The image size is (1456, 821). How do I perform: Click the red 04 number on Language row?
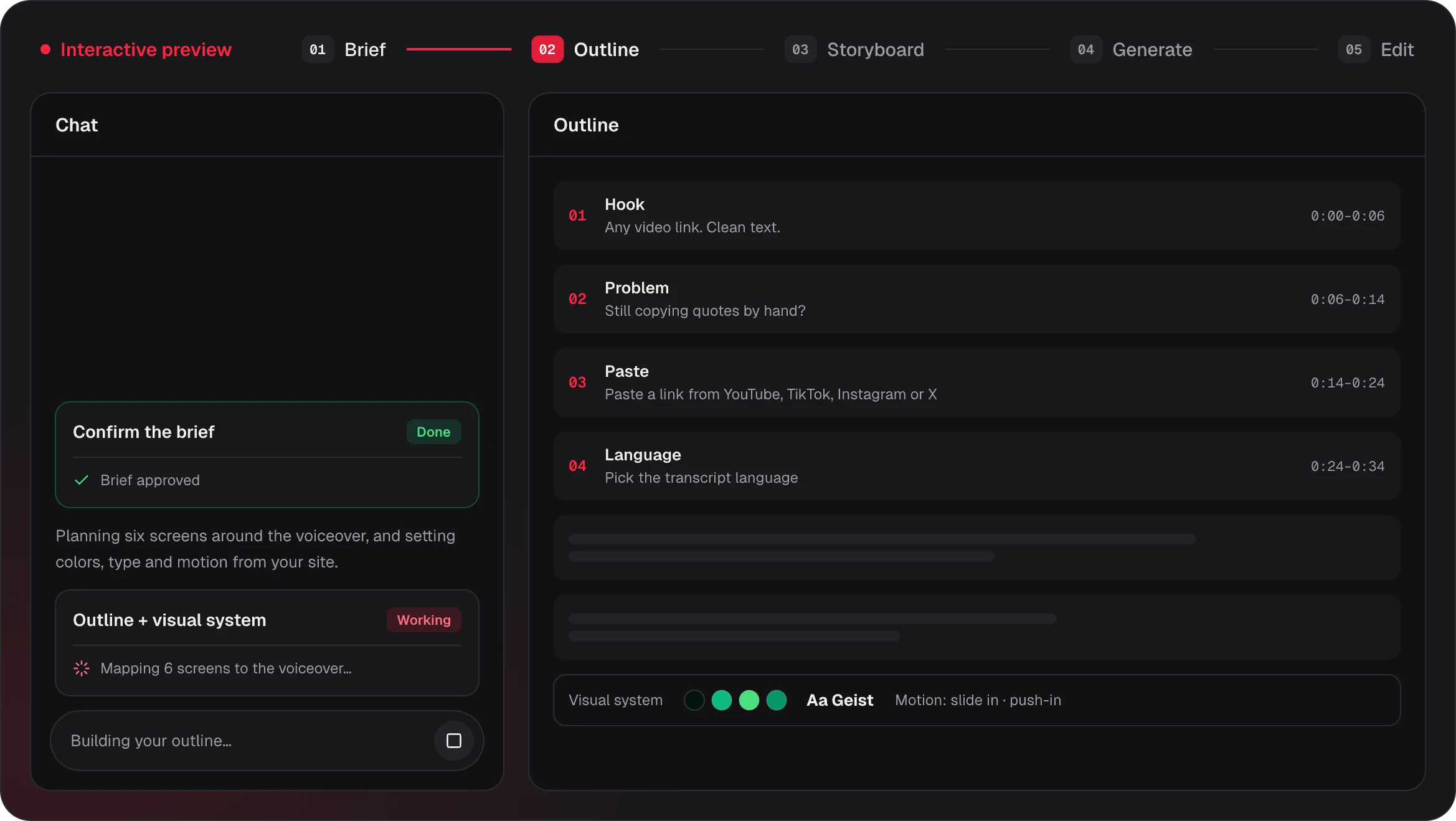point(577,466)
